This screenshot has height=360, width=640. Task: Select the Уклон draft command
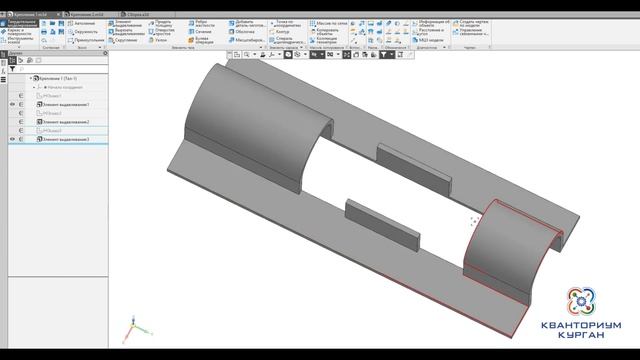(158, 40)
